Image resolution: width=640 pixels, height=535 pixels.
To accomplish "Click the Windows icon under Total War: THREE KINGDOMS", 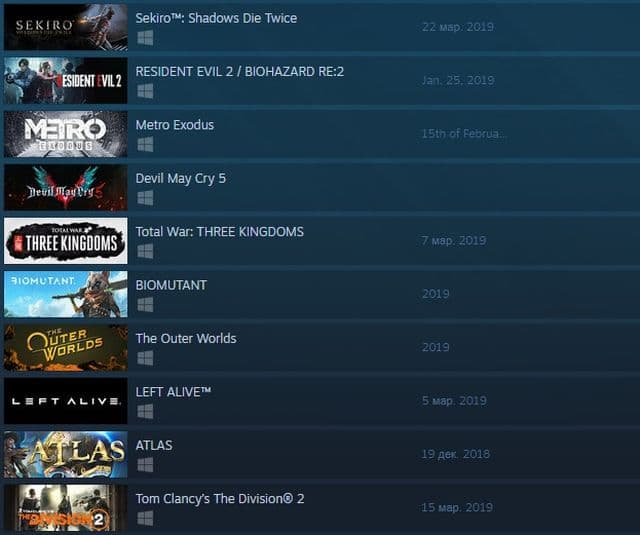I will click(x=145, y=252).
